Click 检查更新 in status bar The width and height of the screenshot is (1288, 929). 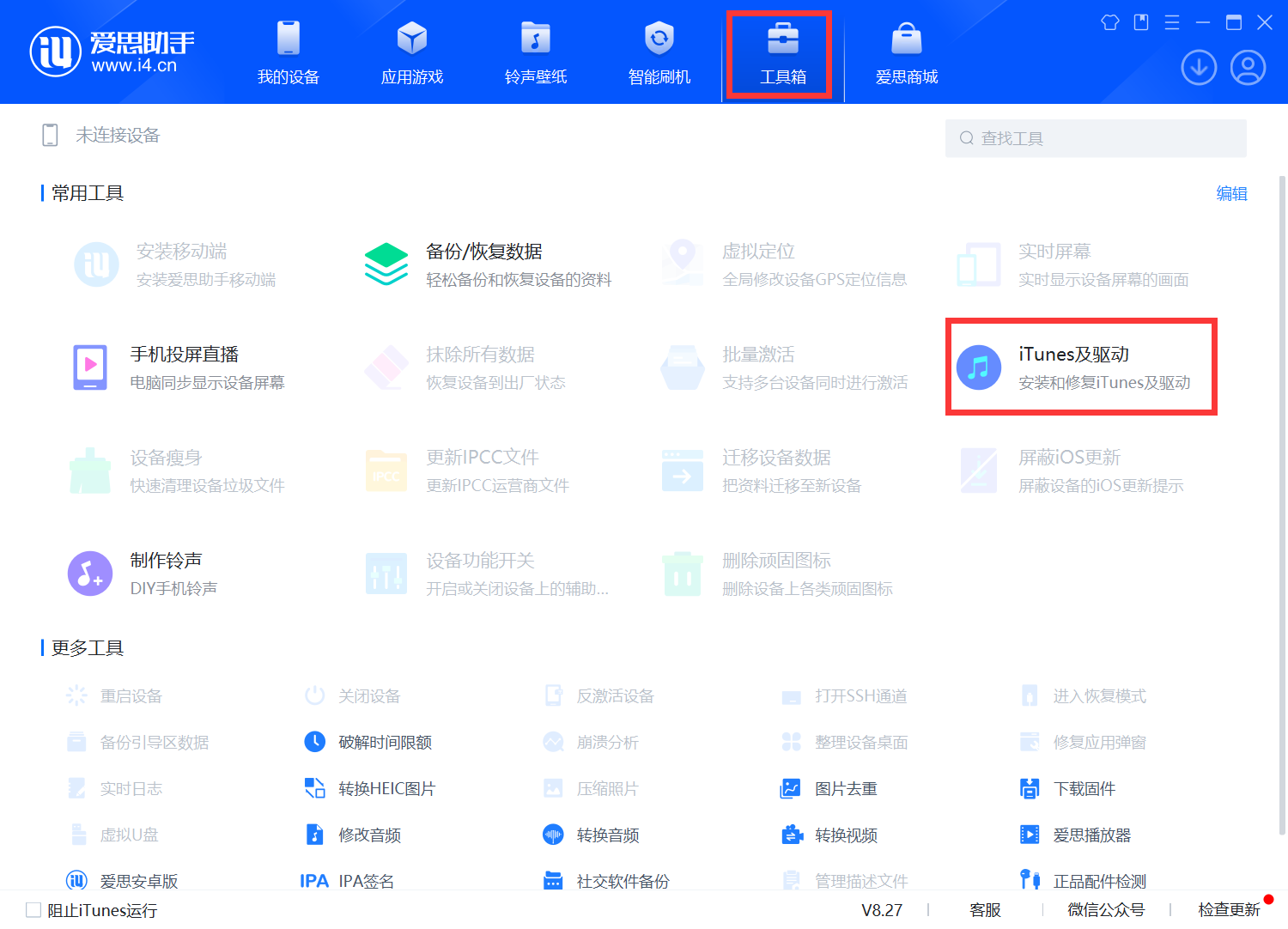pyautogui.click(x=1229, y=909)
